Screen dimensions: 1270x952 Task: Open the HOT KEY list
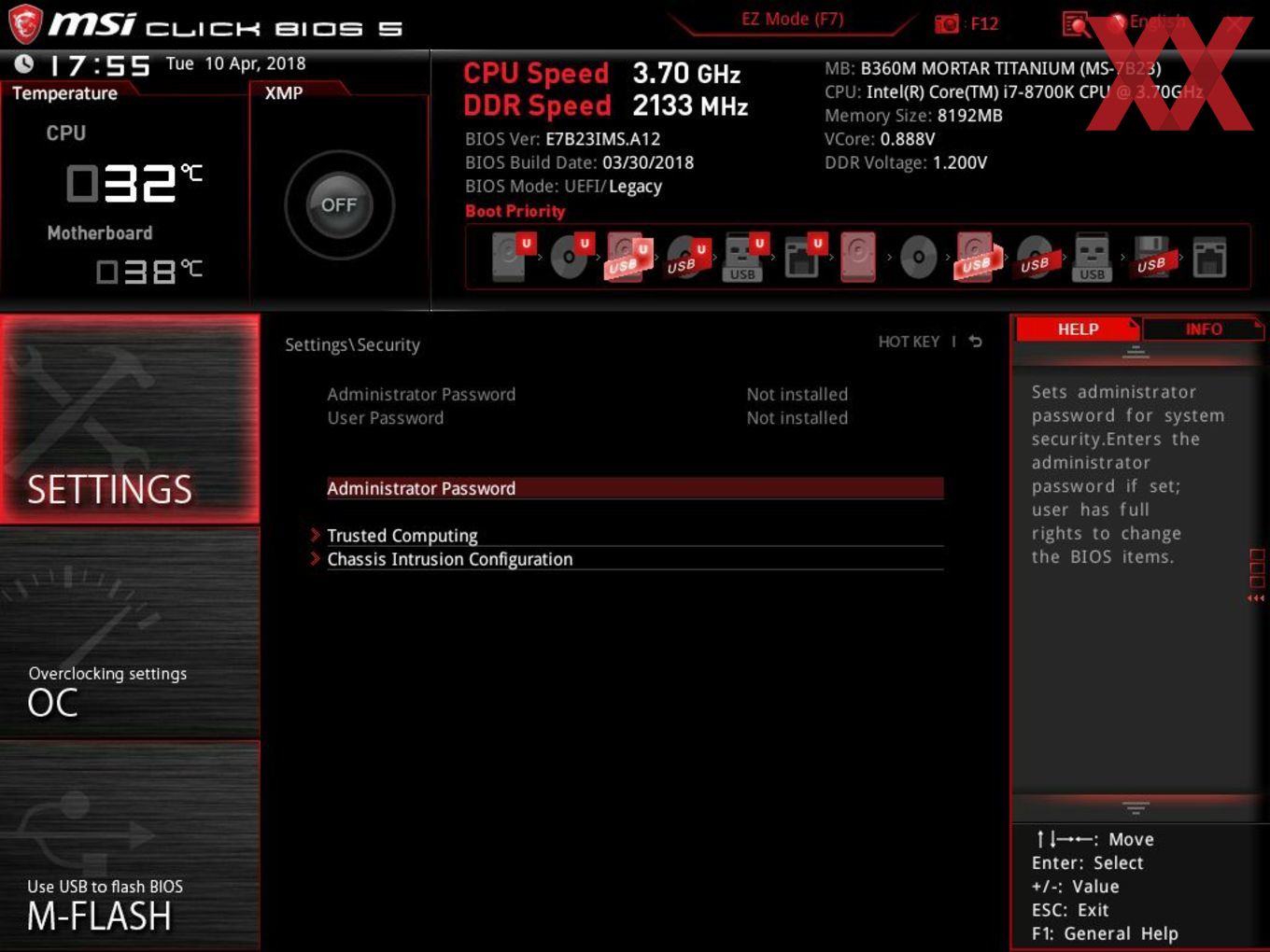[909, 342]
